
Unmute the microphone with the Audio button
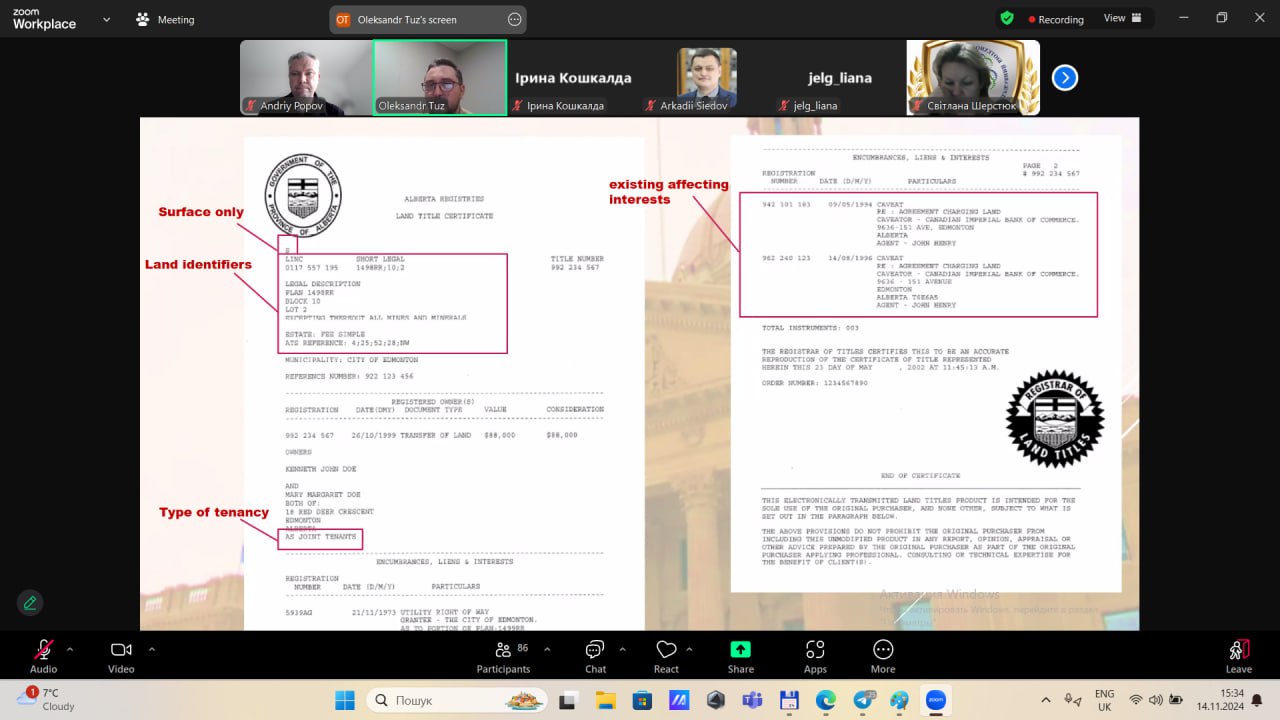point(43,656)
